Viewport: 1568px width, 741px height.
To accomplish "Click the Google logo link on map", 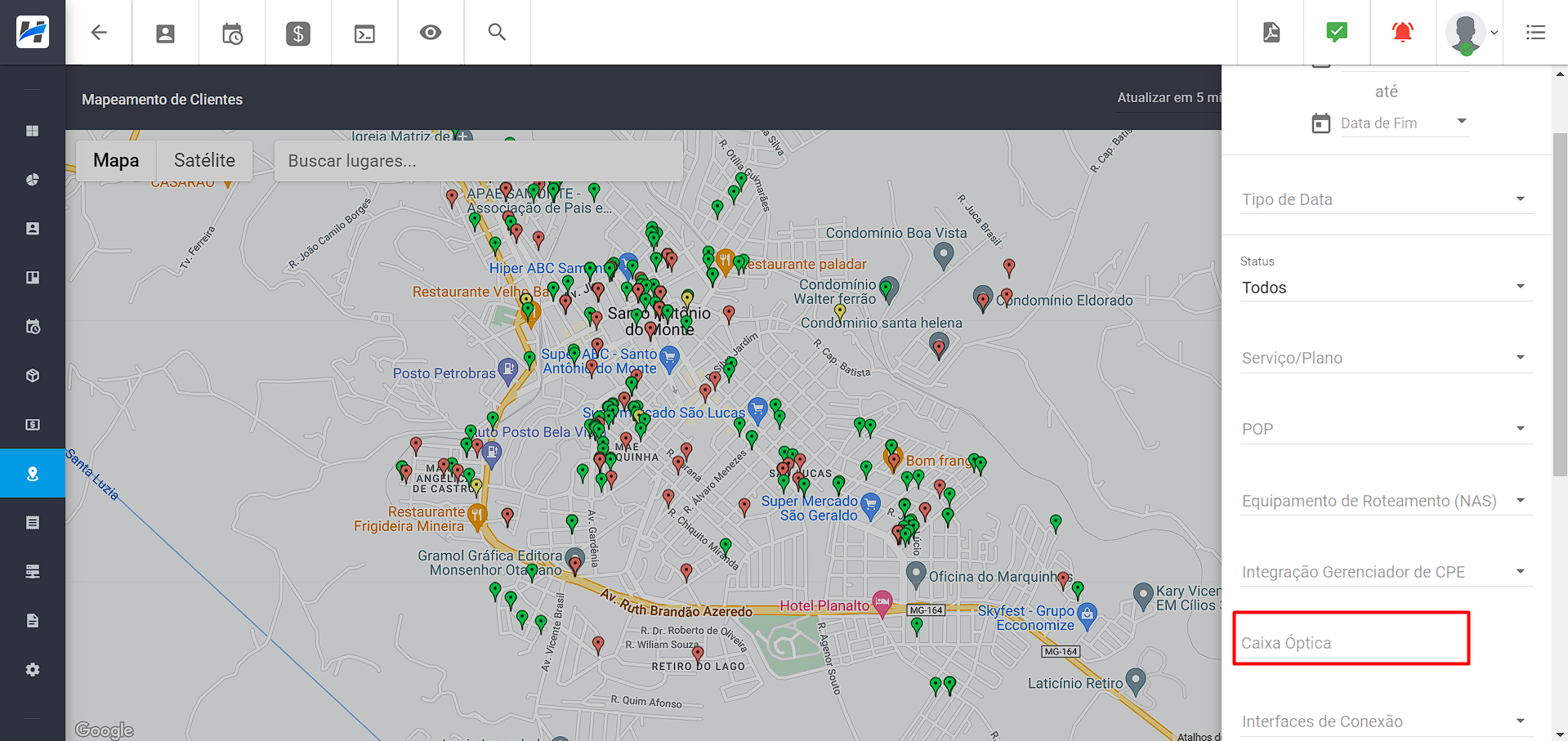I will [x=104, y=730].
